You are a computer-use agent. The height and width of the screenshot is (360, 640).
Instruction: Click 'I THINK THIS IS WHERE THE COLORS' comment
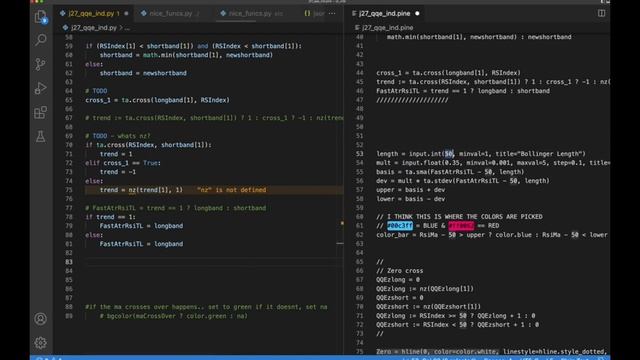(x=460, y=217)
